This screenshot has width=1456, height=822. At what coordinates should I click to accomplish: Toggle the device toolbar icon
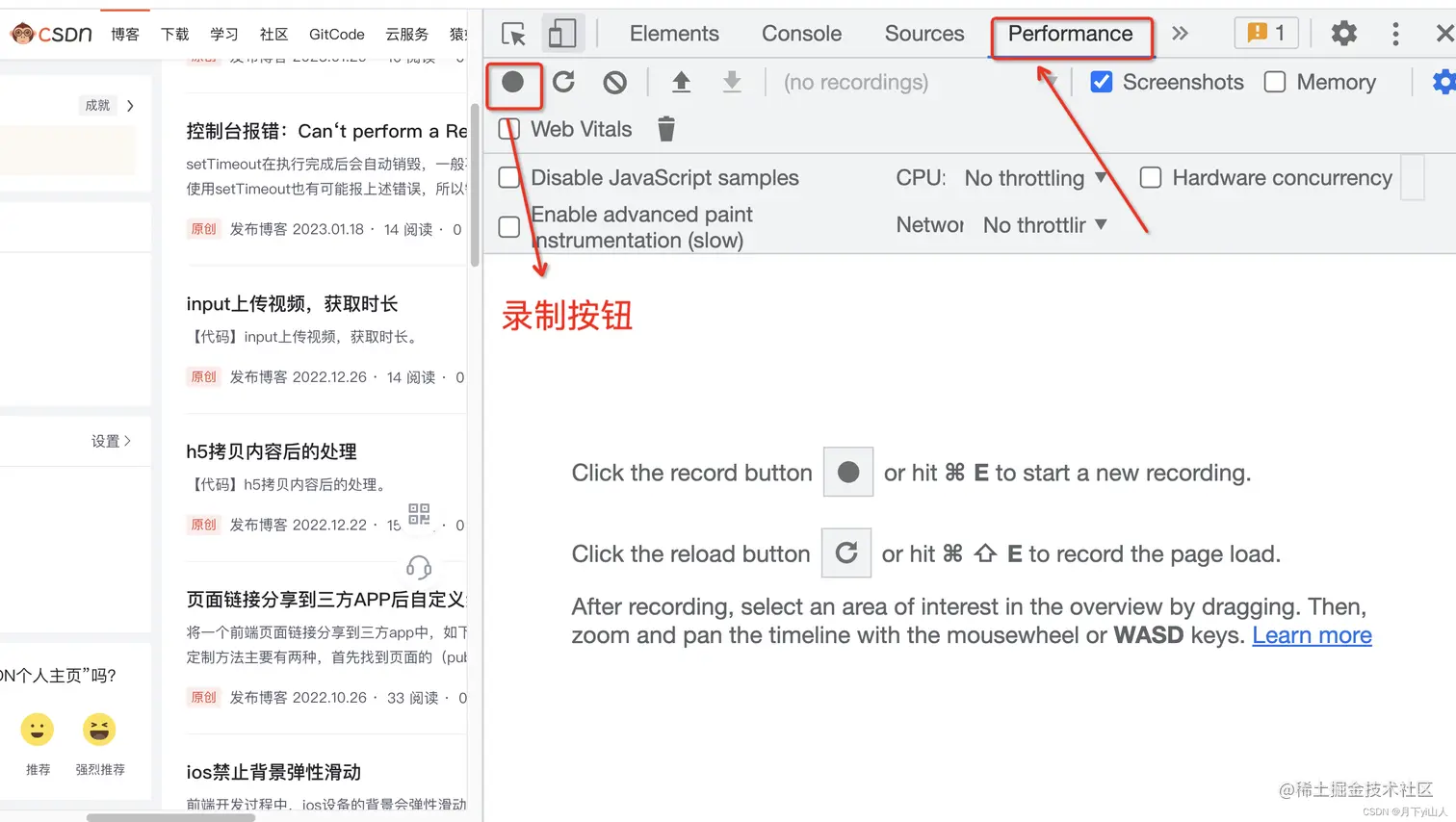[x=561, y=34]
